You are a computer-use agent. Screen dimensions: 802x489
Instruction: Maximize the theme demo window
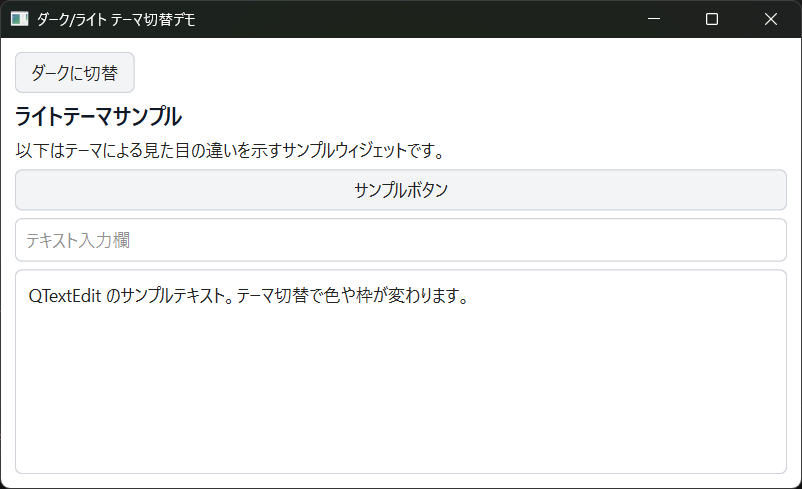(x=712, y=19)
